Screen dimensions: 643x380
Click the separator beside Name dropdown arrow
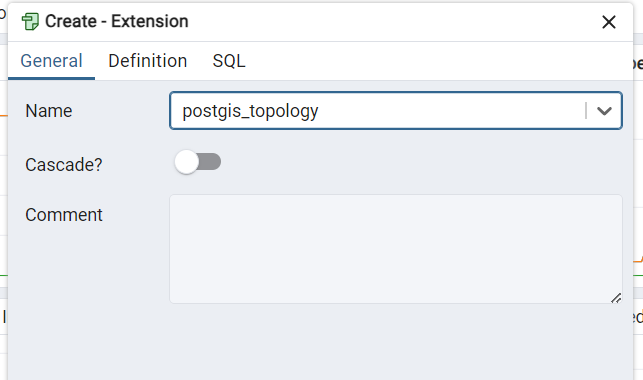586,111
